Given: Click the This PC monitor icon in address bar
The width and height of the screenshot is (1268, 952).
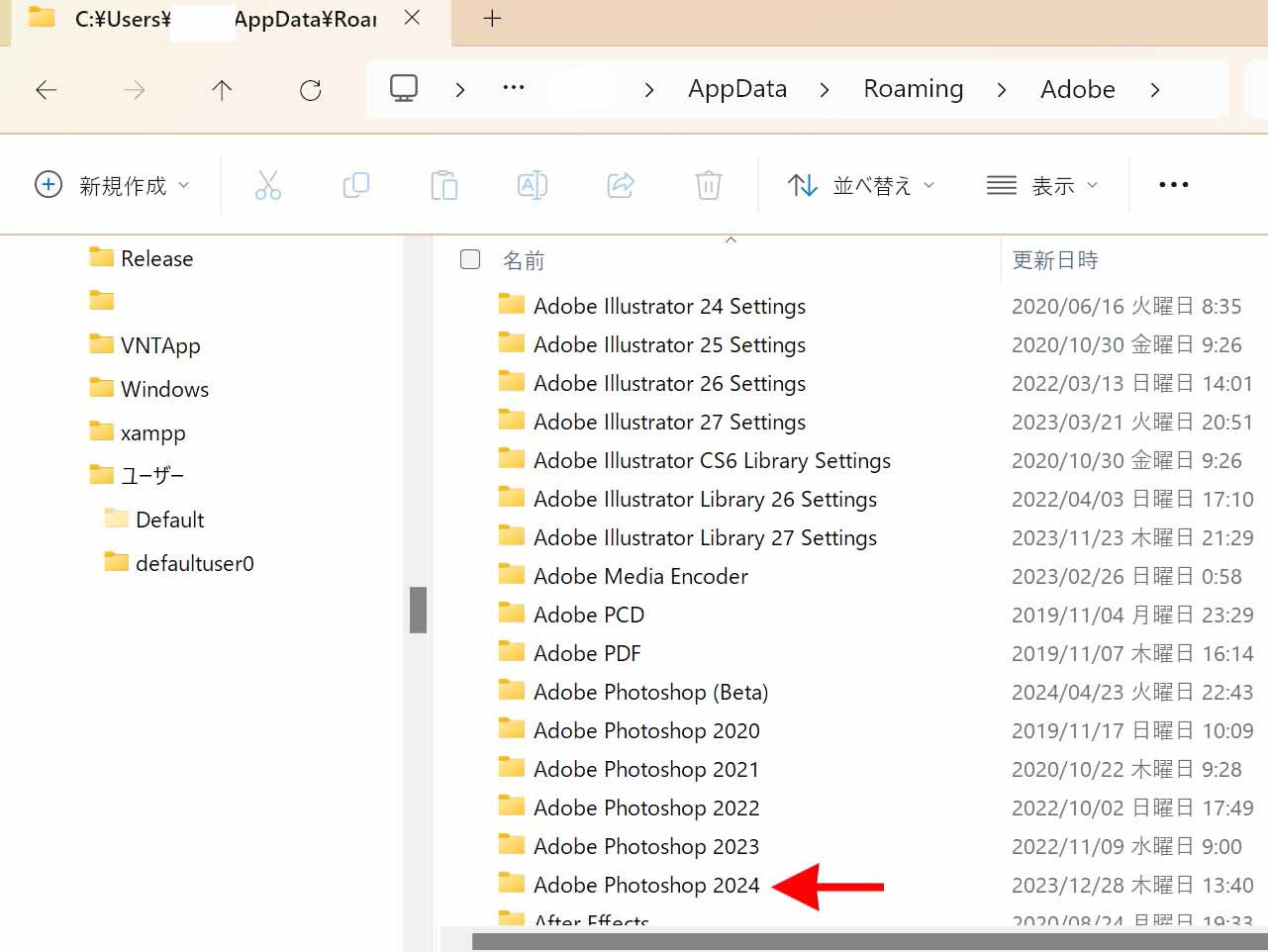Looking at the screenshot, I should tap(404, 89).
